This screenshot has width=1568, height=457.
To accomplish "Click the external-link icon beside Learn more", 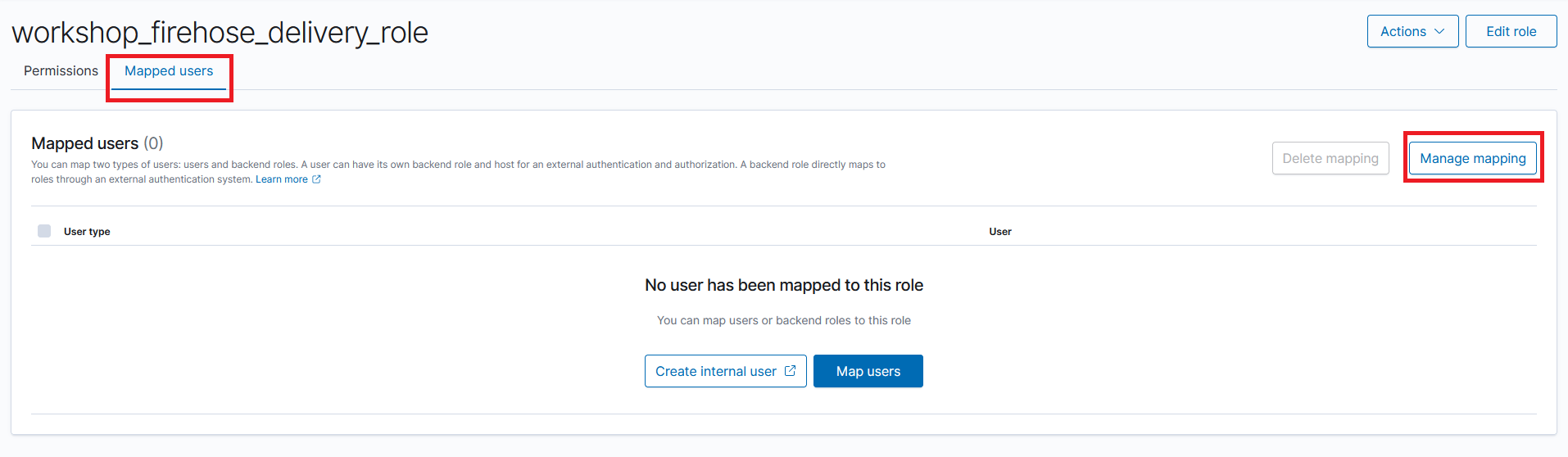I will (x=316, y=179).
